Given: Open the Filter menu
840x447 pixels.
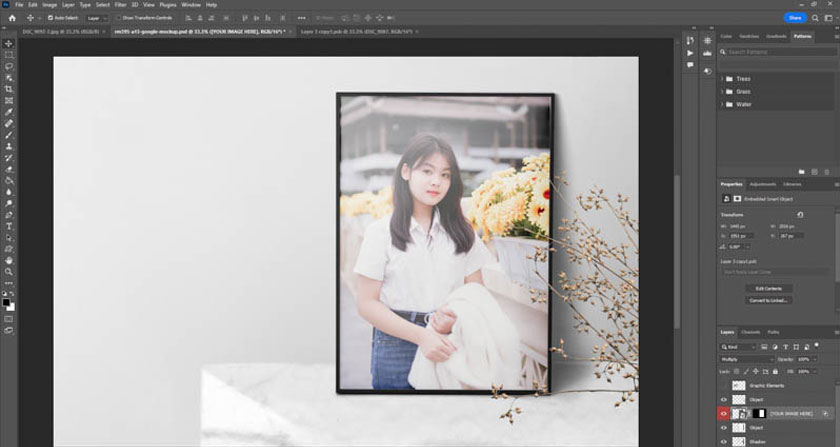Looking at the screenshot, I should point(120,5).
